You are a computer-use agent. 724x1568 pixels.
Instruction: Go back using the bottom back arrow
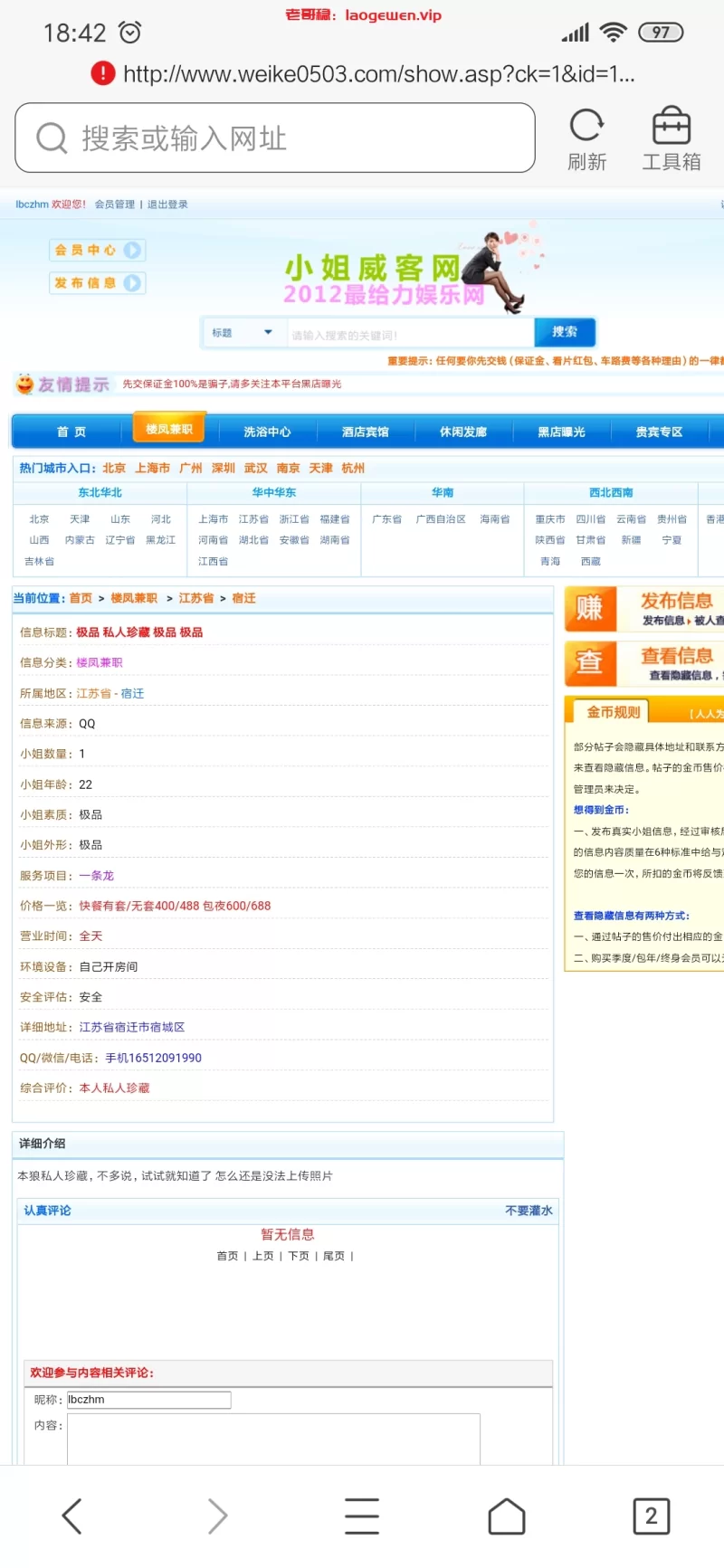pos(72,1516)
